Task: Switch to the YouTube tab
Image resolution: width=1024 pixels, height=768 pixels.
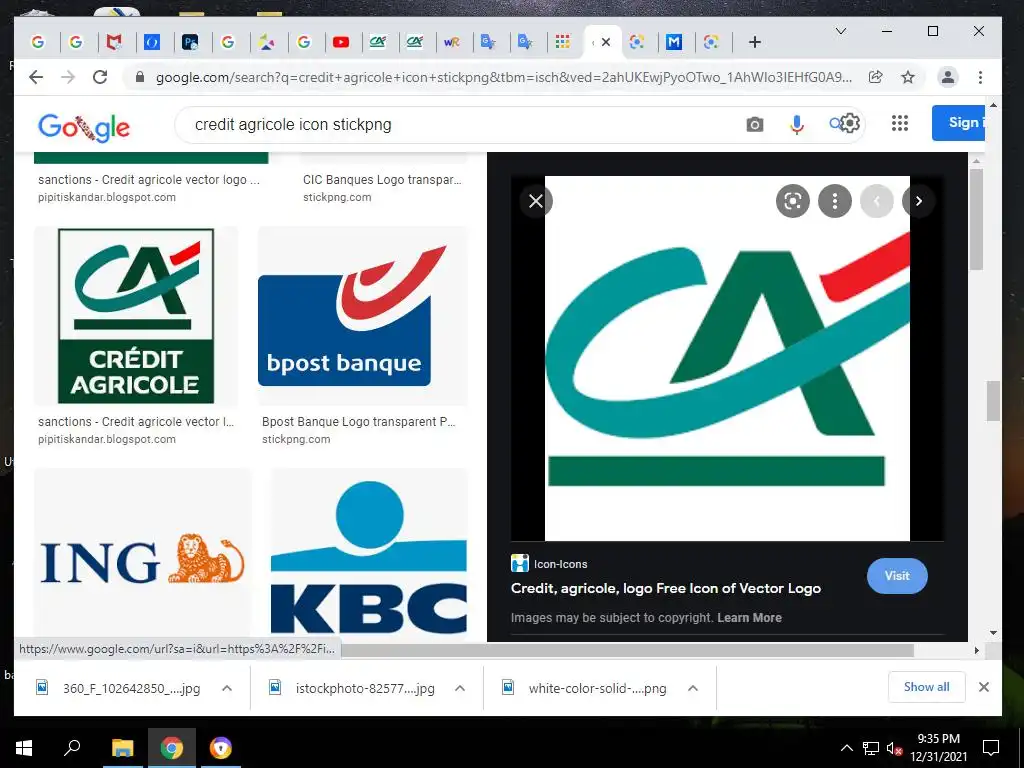Action: tap(341, 42)
